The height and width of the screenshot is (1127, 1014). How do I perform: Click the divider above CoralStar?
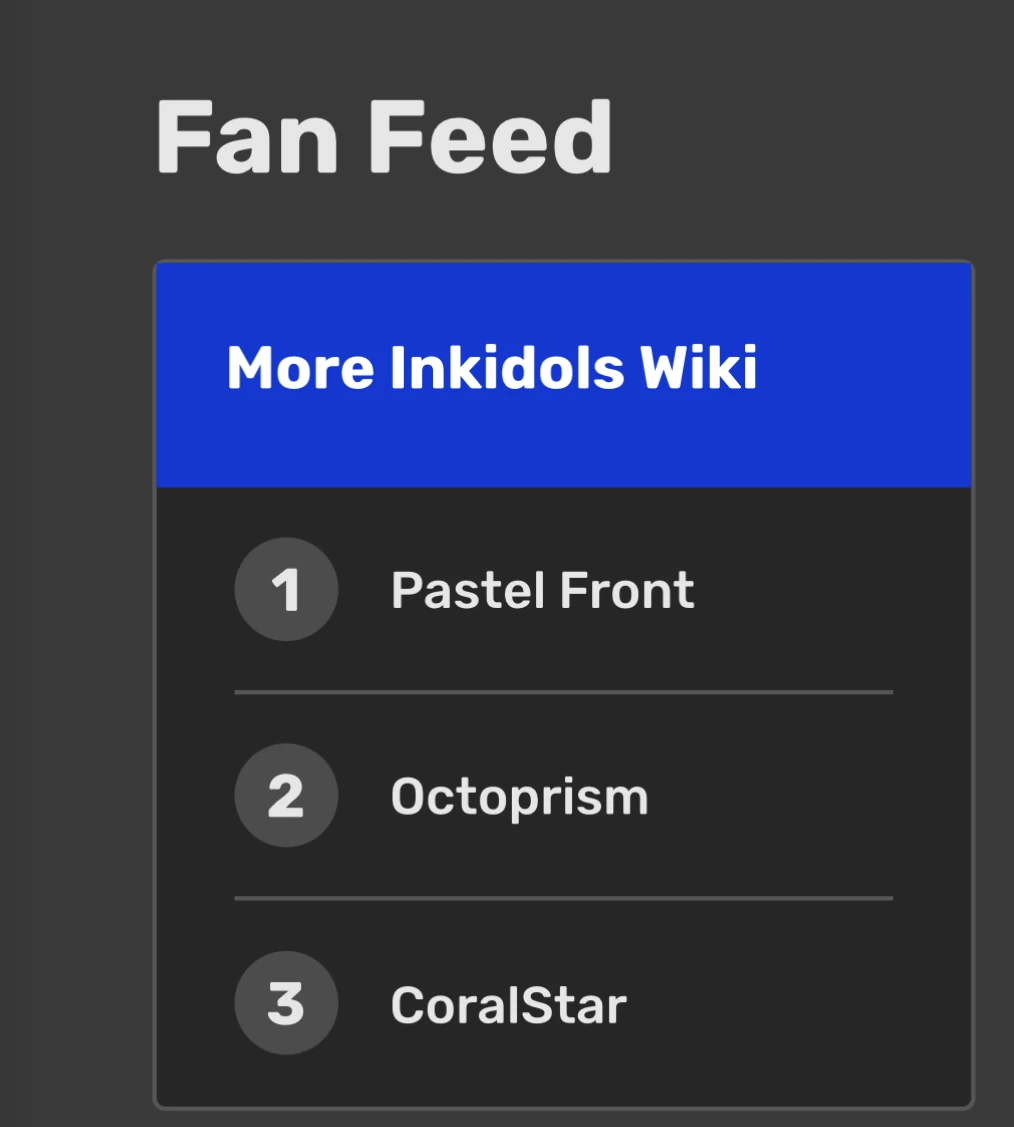click(562, 898)
